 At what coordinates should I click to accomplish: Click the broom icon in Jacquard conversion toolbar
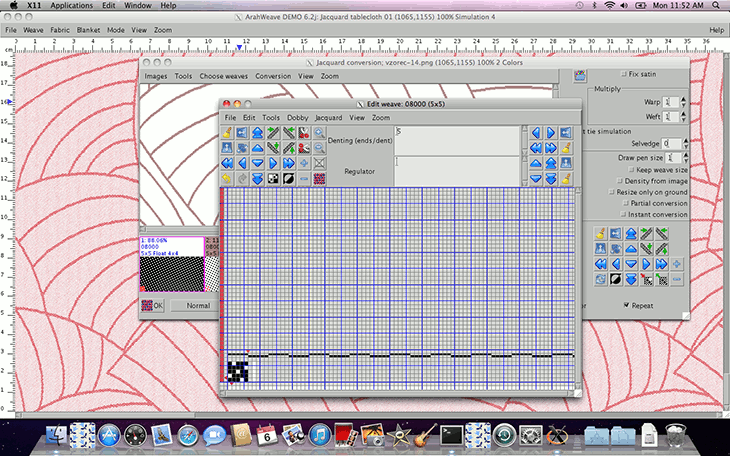tap(601, 233)
